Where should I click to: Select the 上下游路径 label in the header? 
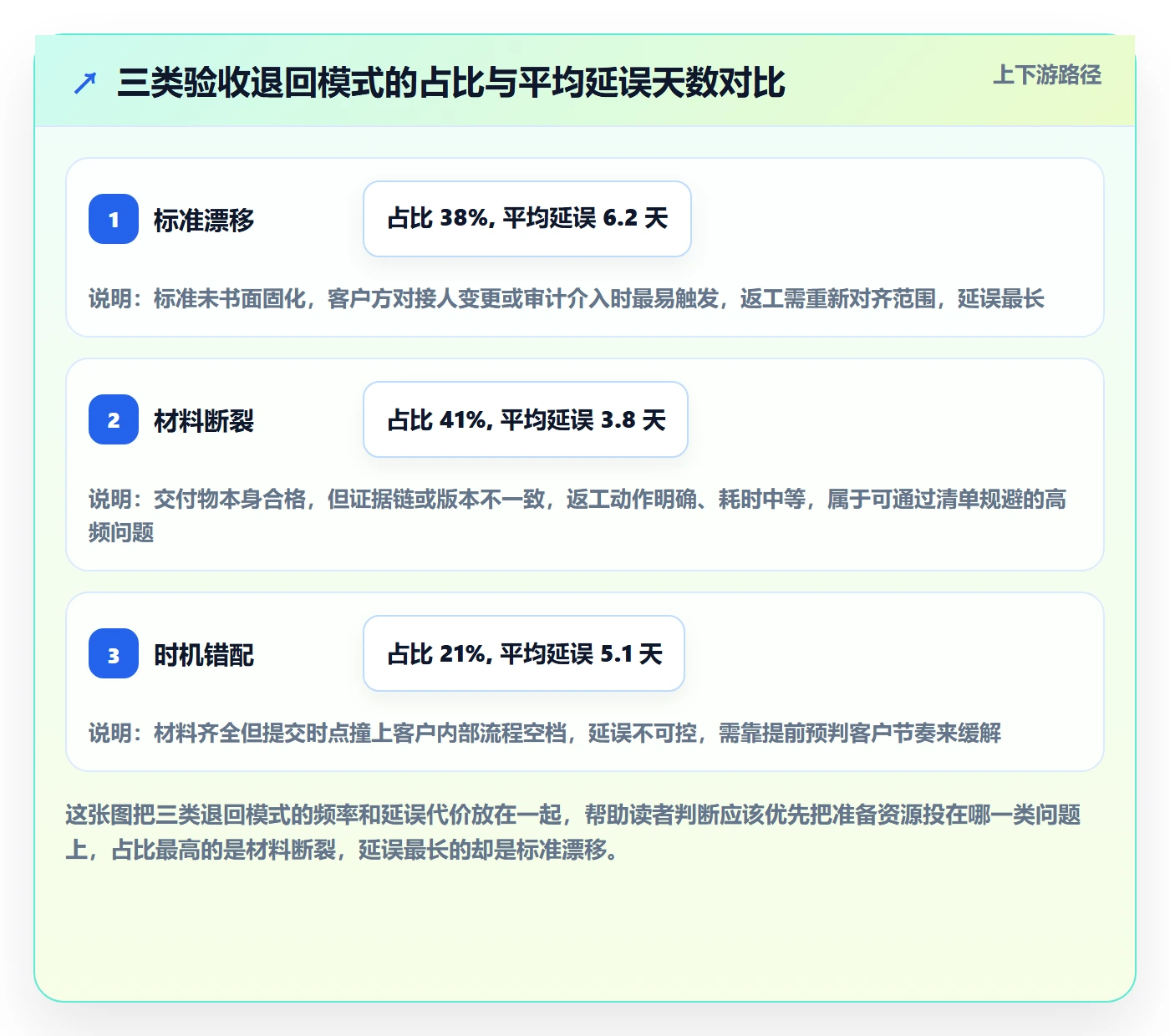1047,75
